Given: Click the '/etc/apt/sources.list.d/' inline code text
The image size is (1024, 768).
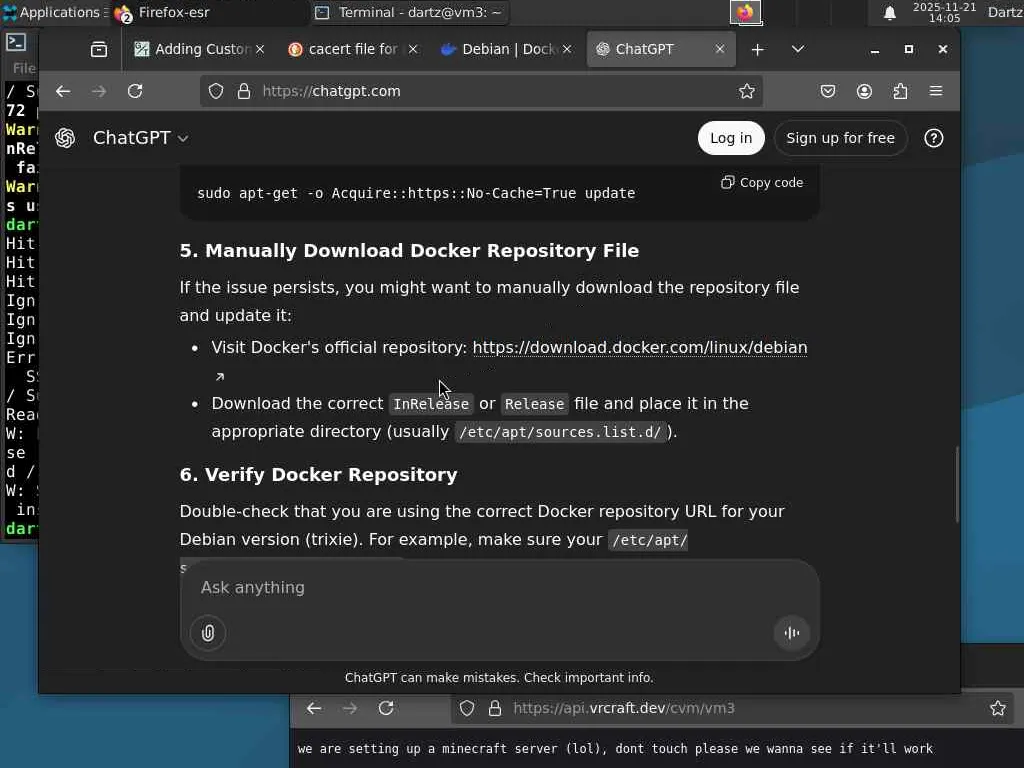Looking at the screenshot, I should pos(560,432).
